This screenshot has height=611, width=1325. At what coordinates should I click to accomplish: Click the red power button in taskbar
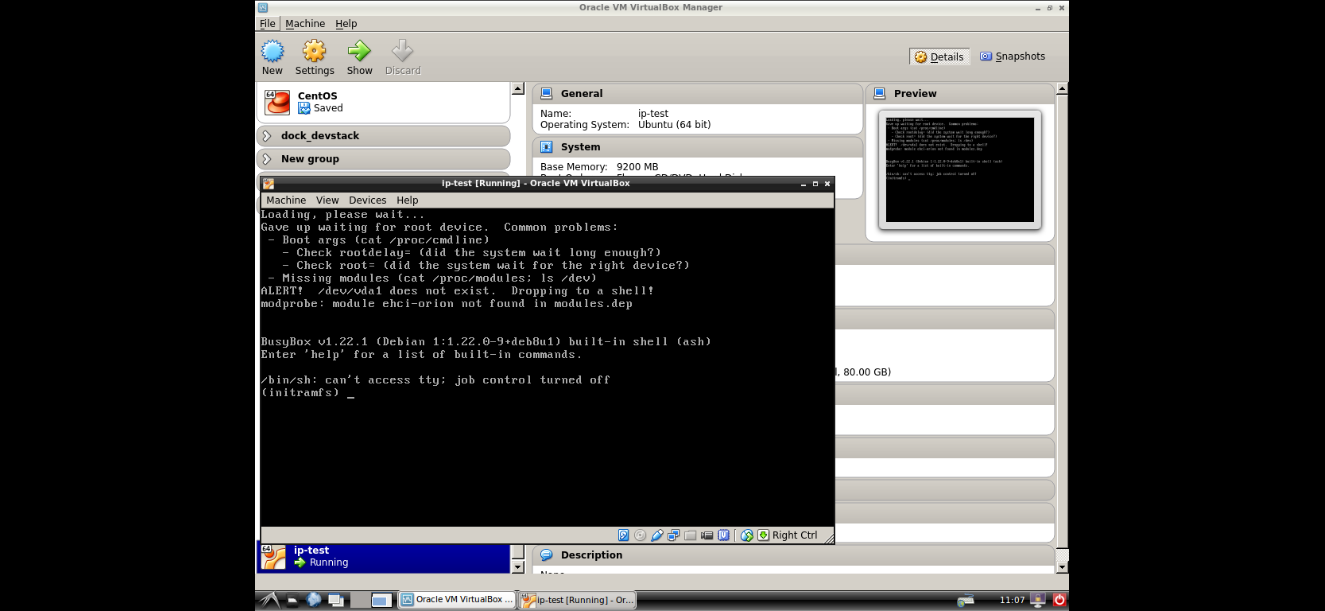1059,600
